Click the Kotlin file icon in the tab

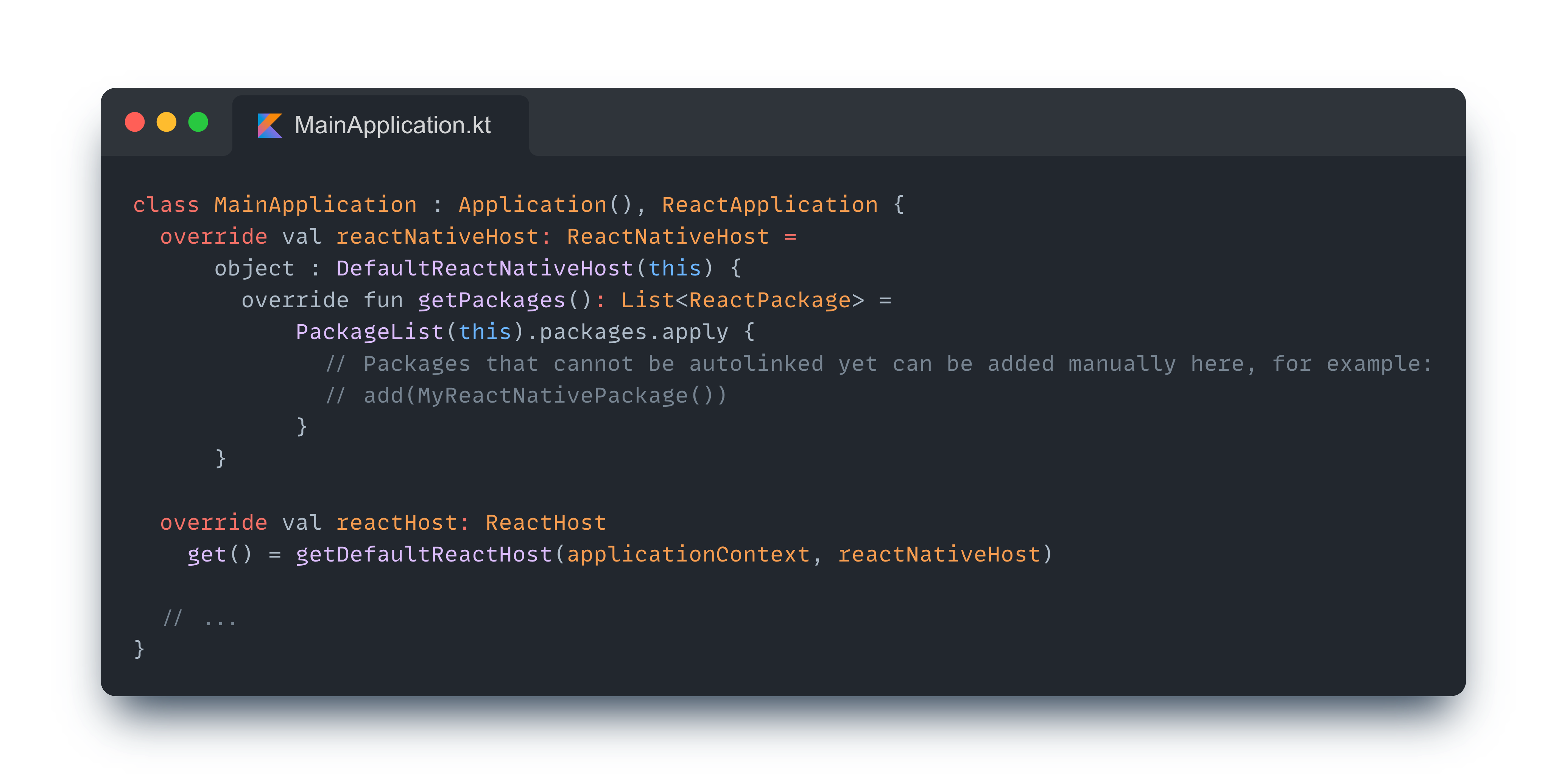[x=269, y=125]
